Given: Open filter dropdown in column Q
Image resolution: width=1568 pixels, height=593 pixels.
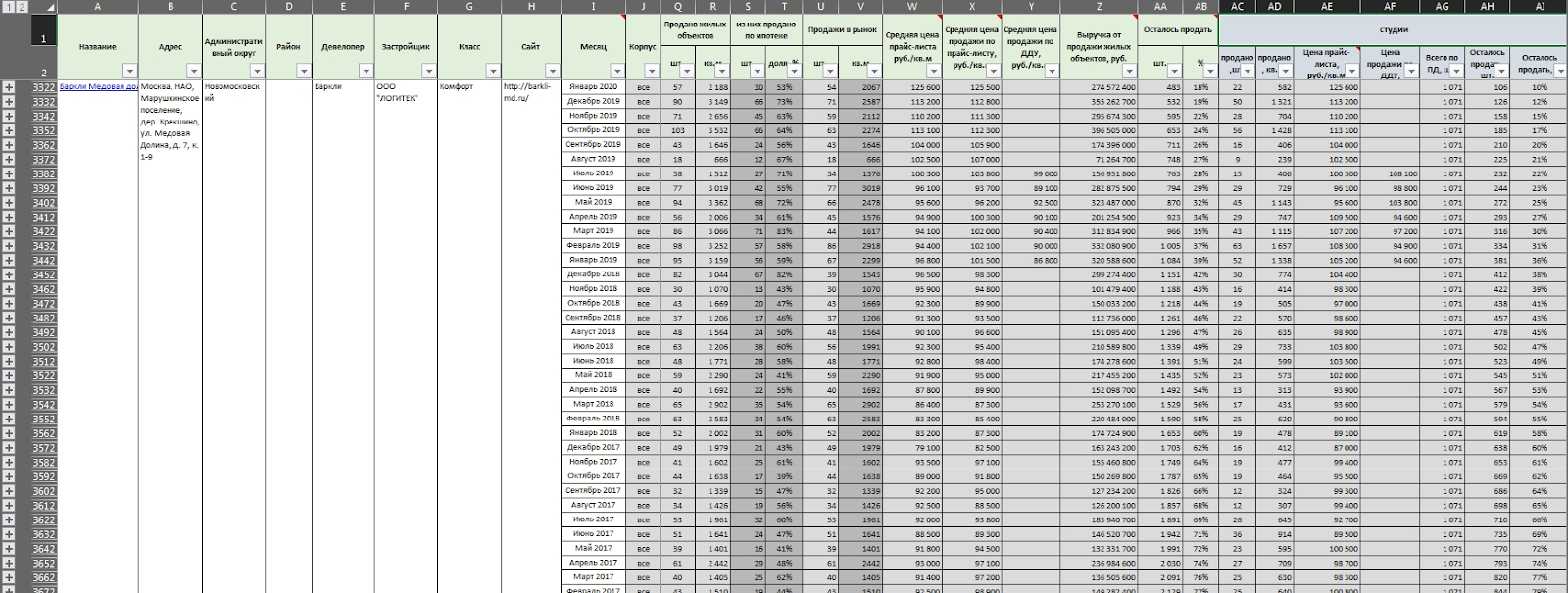Looking at the screenshot, I should point(687,72).
